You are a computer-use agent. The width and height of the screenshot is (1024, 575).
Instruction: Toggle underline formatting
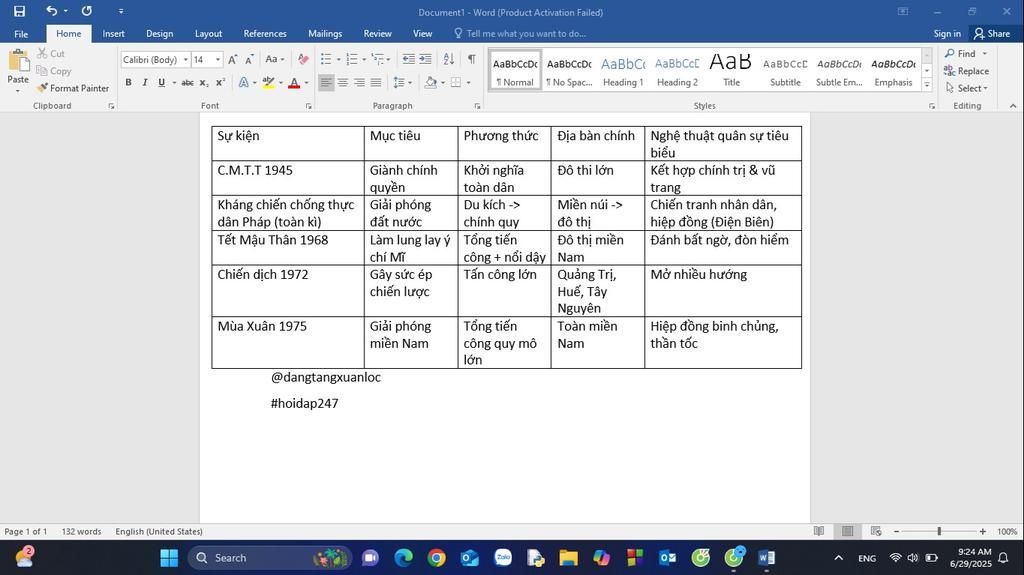point(161,83)
